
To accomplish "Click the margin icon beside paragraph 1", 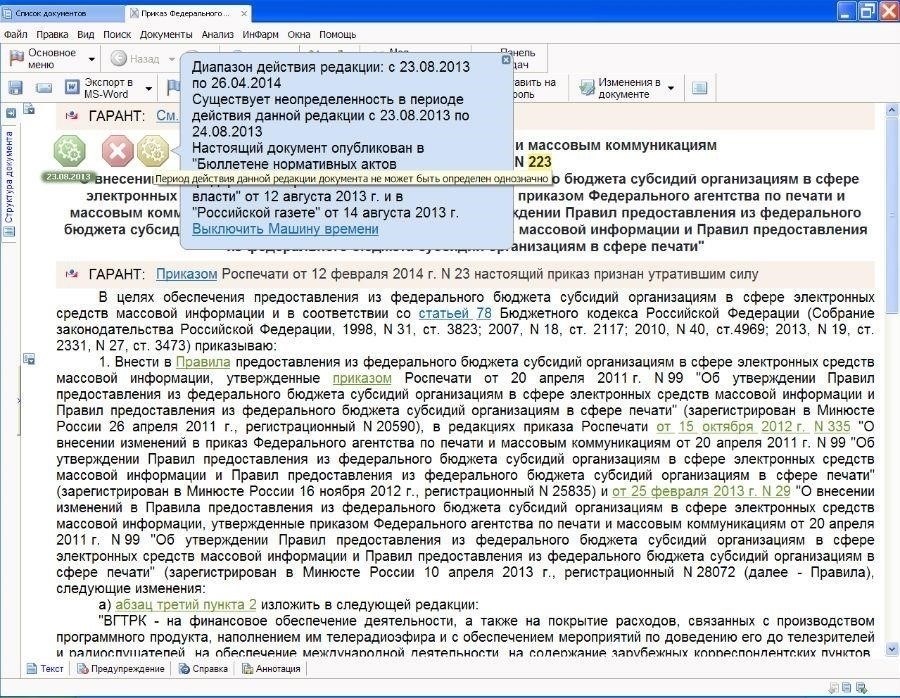I will pos(29,360).
